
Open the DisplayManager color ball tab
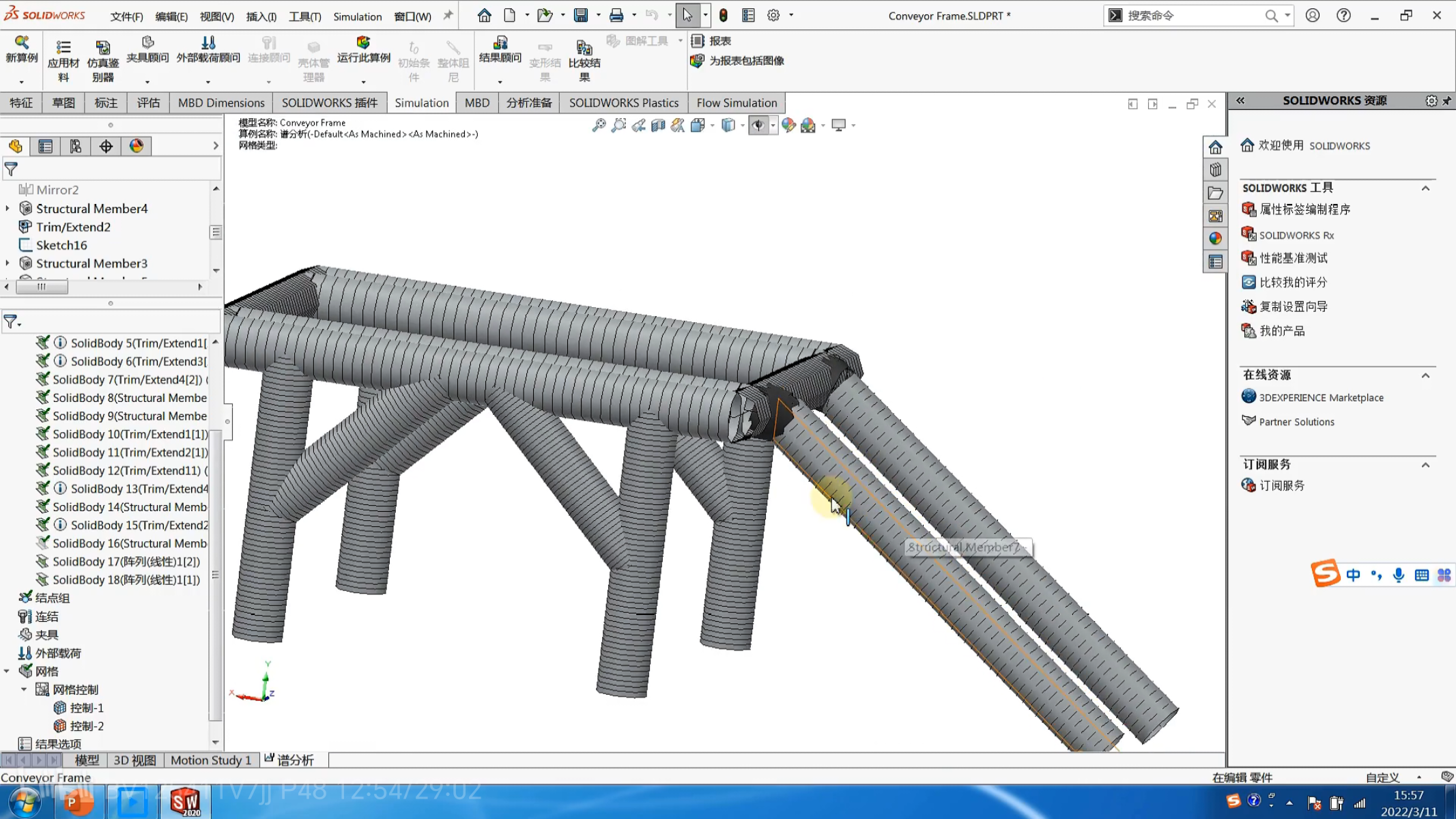click(137, 146)
